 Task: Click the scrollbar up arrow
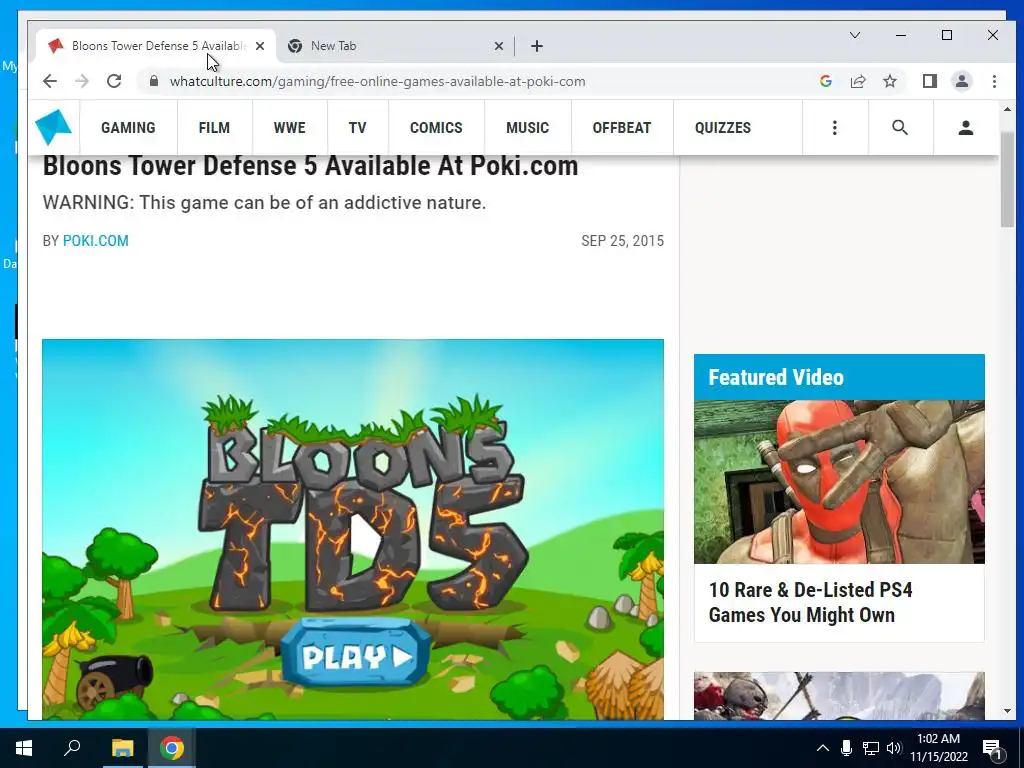point(1007,110)
